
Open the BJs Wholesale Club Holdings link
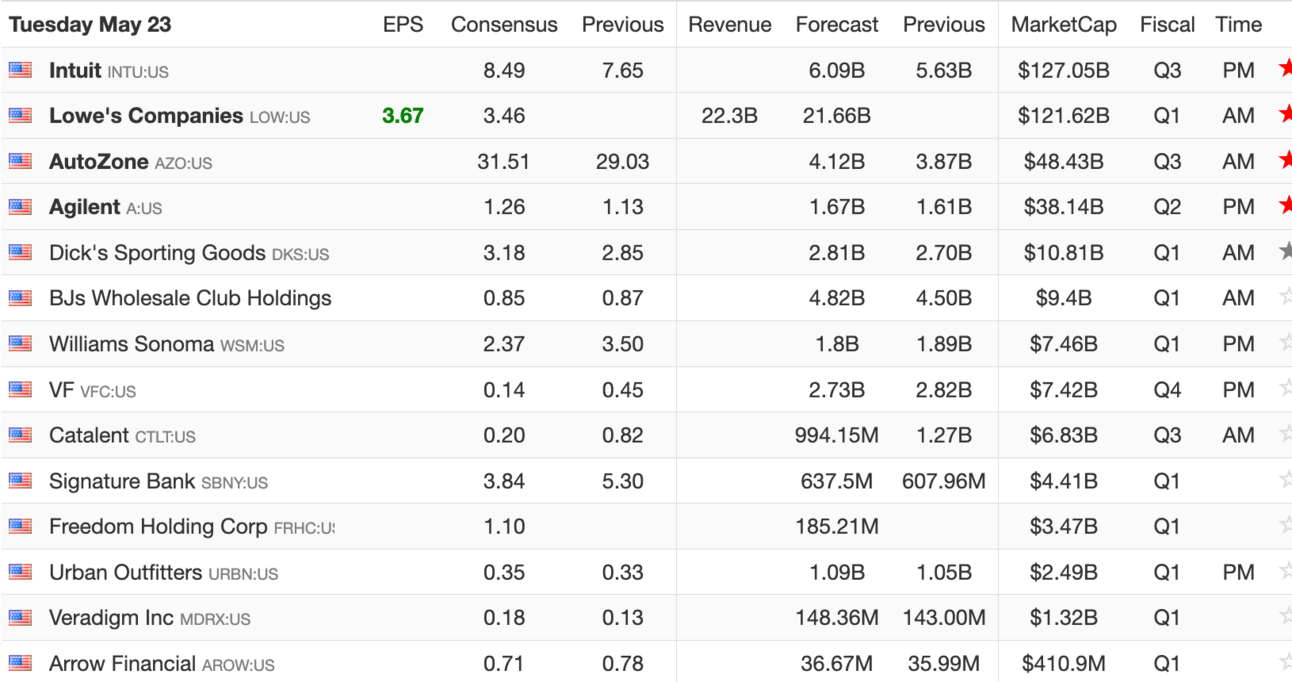tap(190, 298)
